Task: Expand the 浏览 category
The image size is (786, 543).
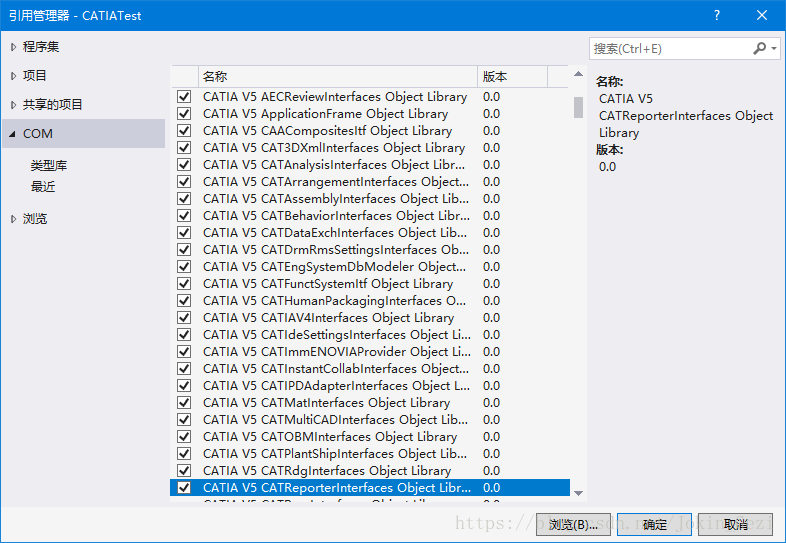Action: [x=13, y=219]
